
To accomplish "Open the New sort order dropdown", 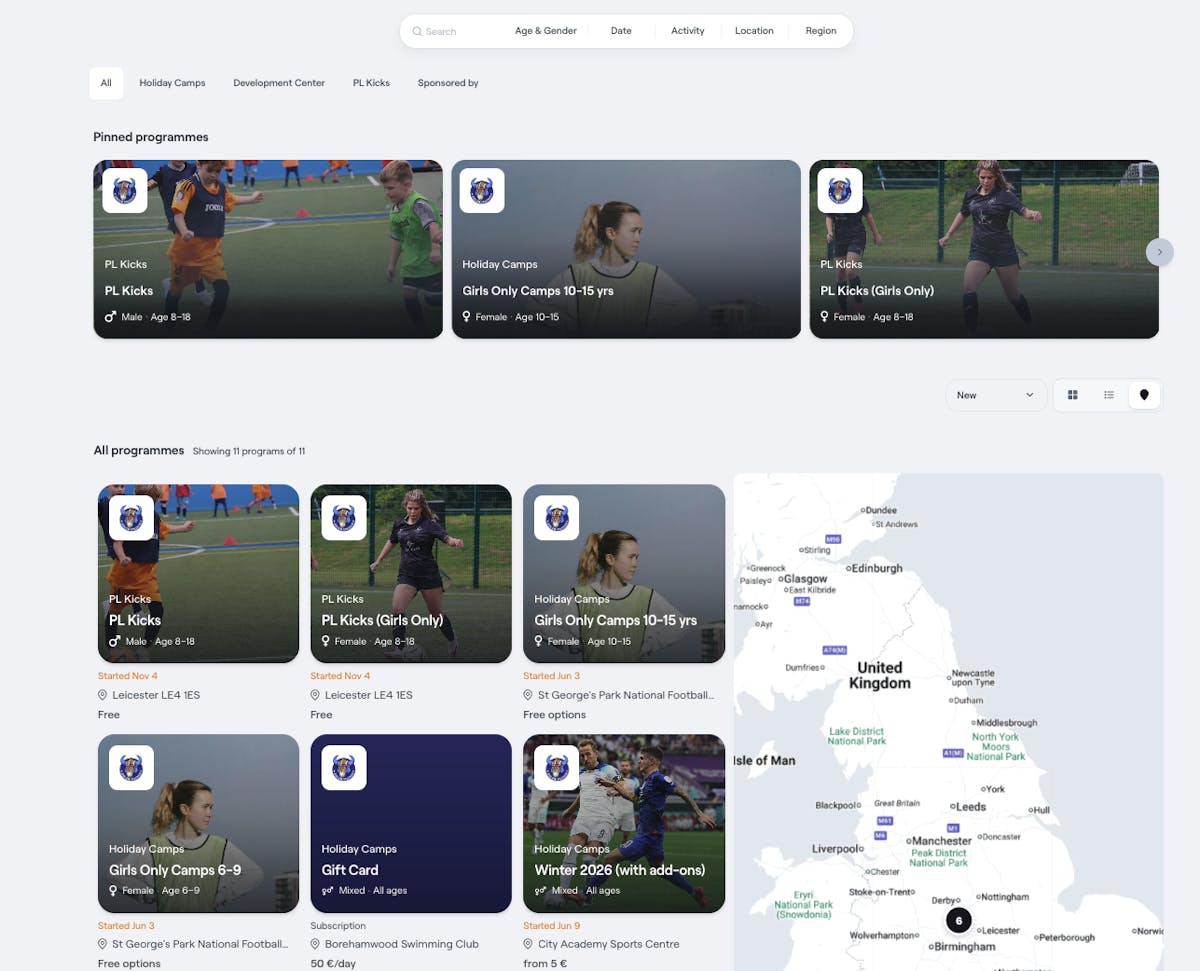I will (995, 395).
